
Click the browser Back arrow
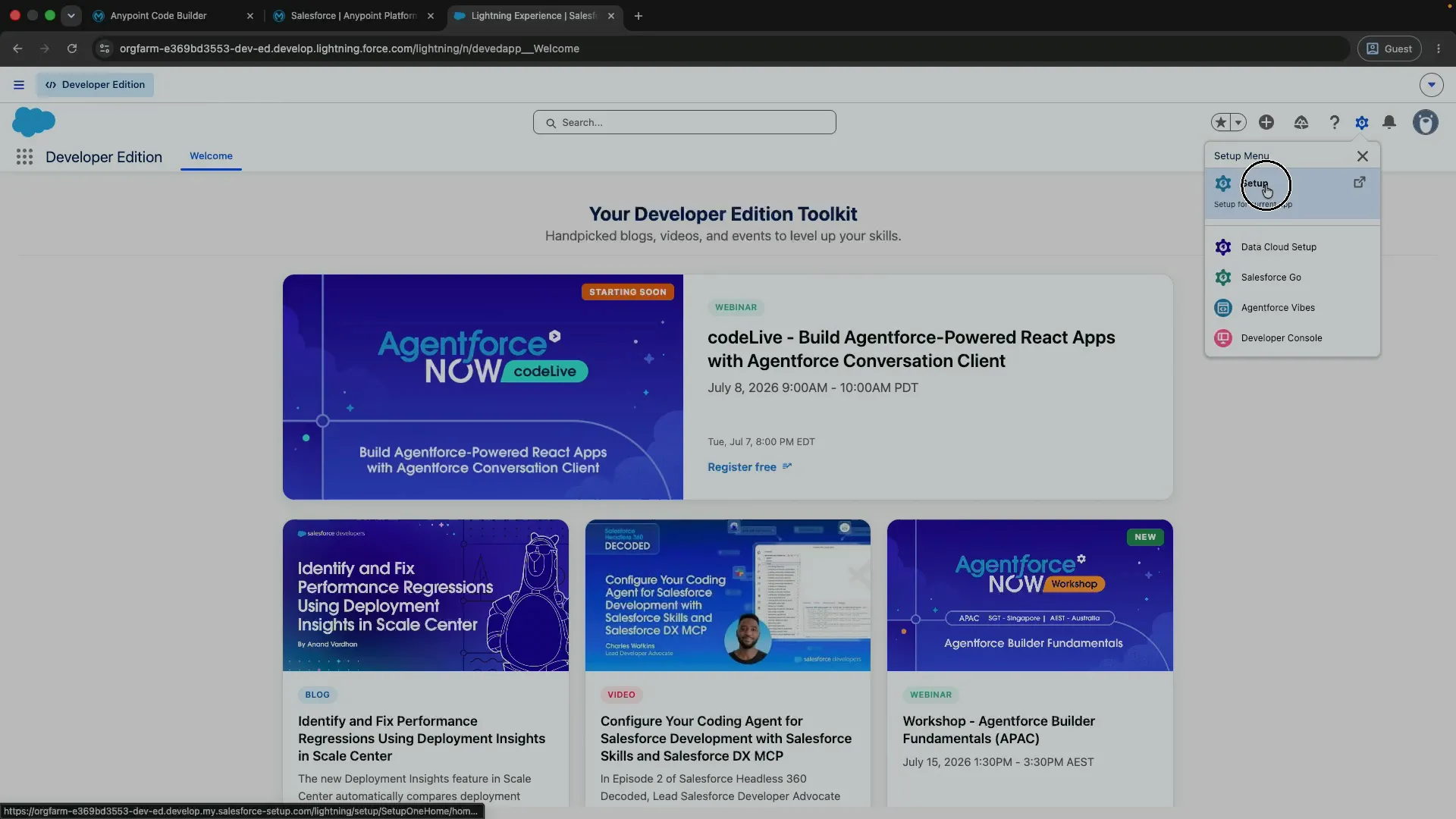pos(17,49)
